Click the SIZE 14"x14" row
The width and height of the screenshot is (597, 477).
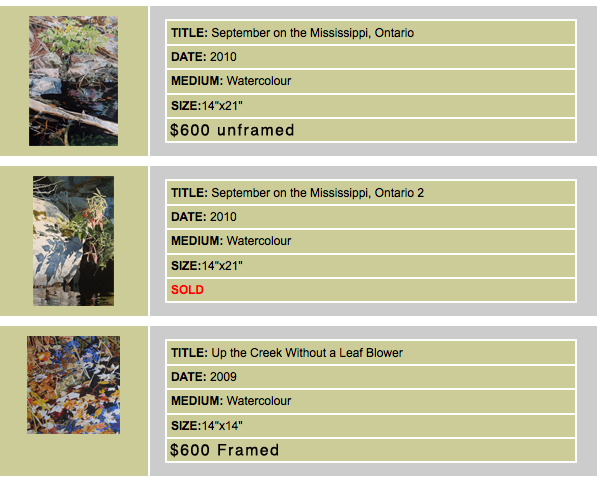coord(371,426)
